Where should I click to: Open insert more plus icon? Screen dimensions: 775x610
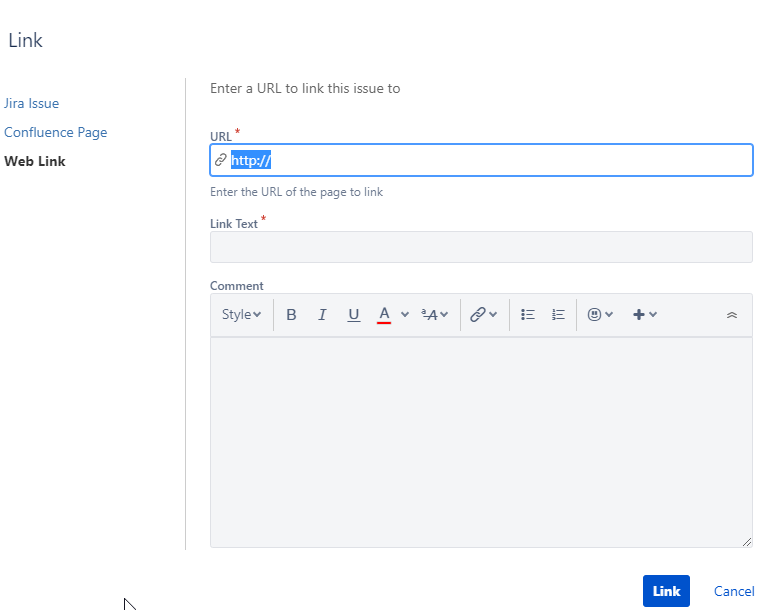(x=639, y=314)
